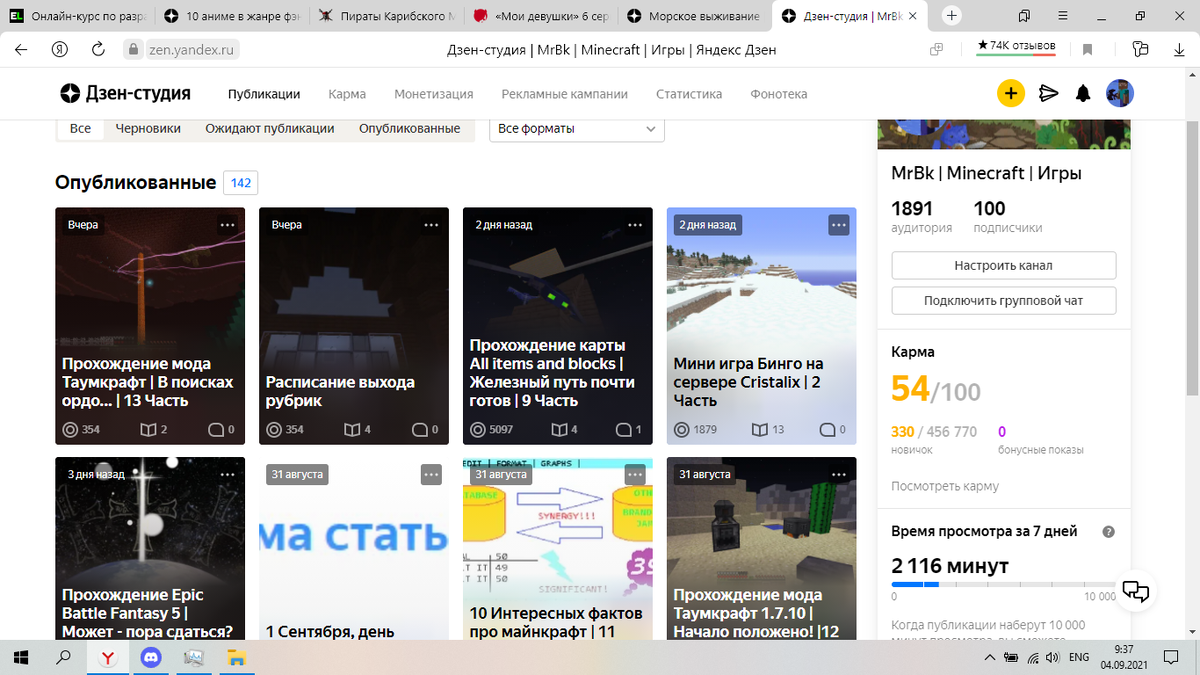Open Посмотреть карму link
Image resolution: width=1200 pixels, height=675 pixels.
click(x=945, y=486)
